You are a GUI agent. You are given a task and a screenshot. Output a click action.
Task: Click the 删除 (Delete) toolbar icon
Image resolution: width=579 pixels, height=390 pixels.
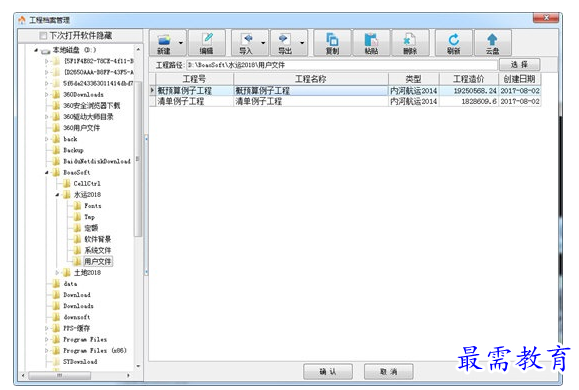[x=410, y=43]
